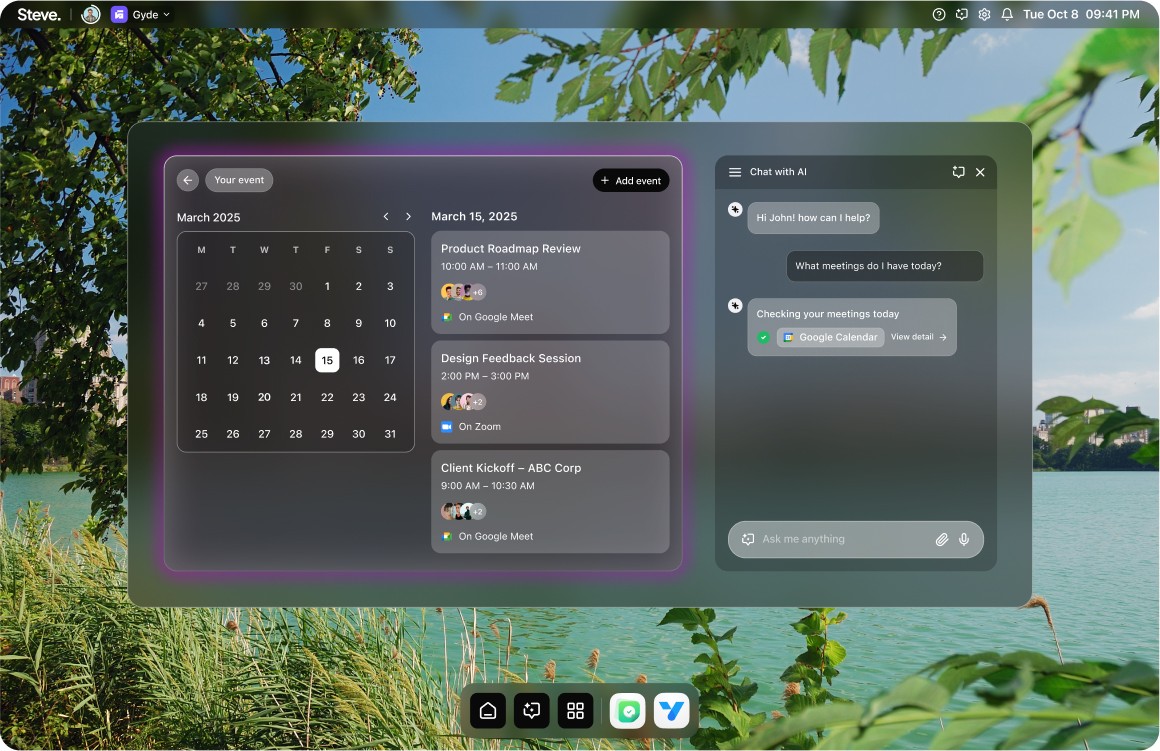Advance to next month in calendar
The height and width of the screenshot is (751, 1160).
point(408,217)
